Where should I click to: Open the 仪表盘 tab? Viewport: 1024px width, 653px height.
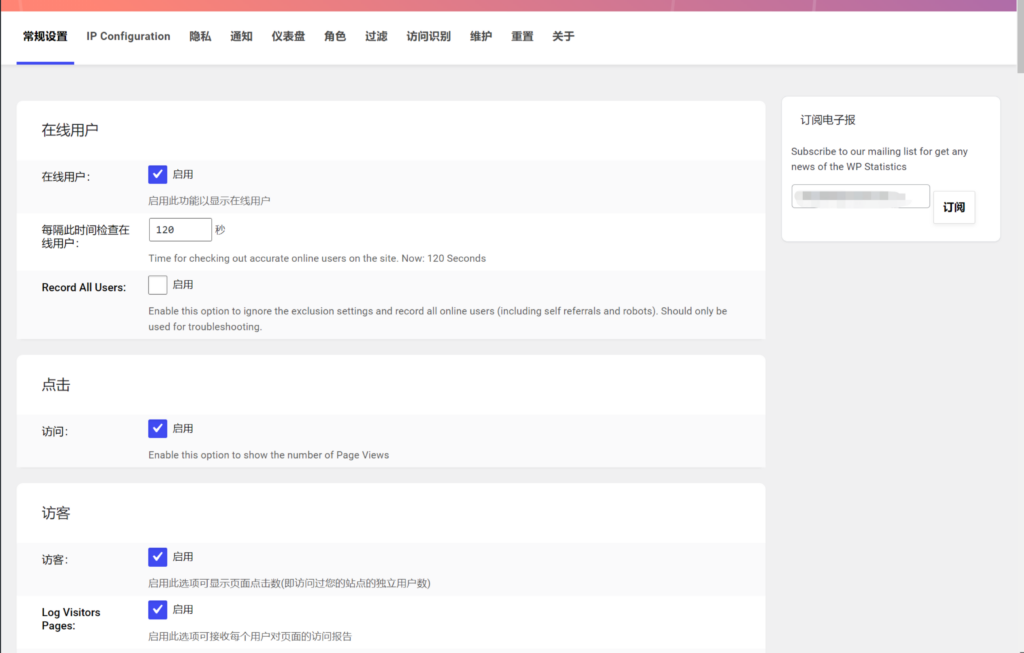288,36
